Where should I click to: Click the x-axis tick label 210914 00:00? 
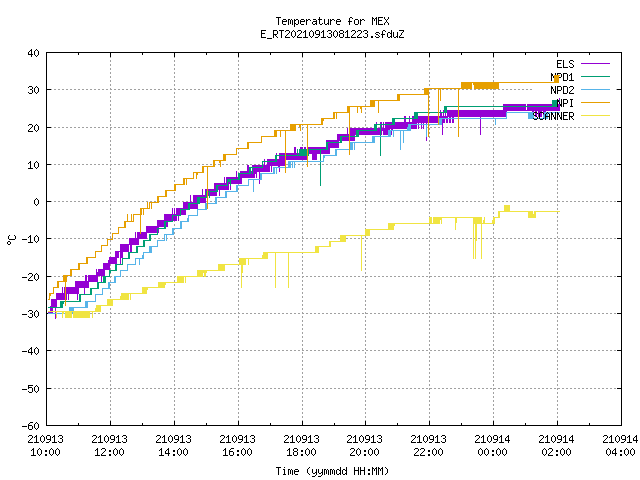(493, 446)
